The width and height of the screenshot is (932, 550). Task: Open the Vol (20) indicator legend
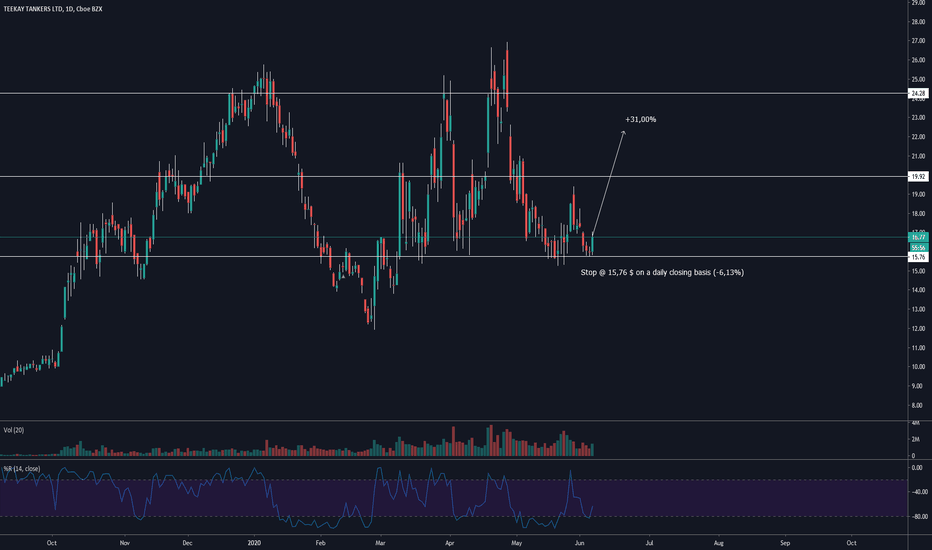[14, 430]
